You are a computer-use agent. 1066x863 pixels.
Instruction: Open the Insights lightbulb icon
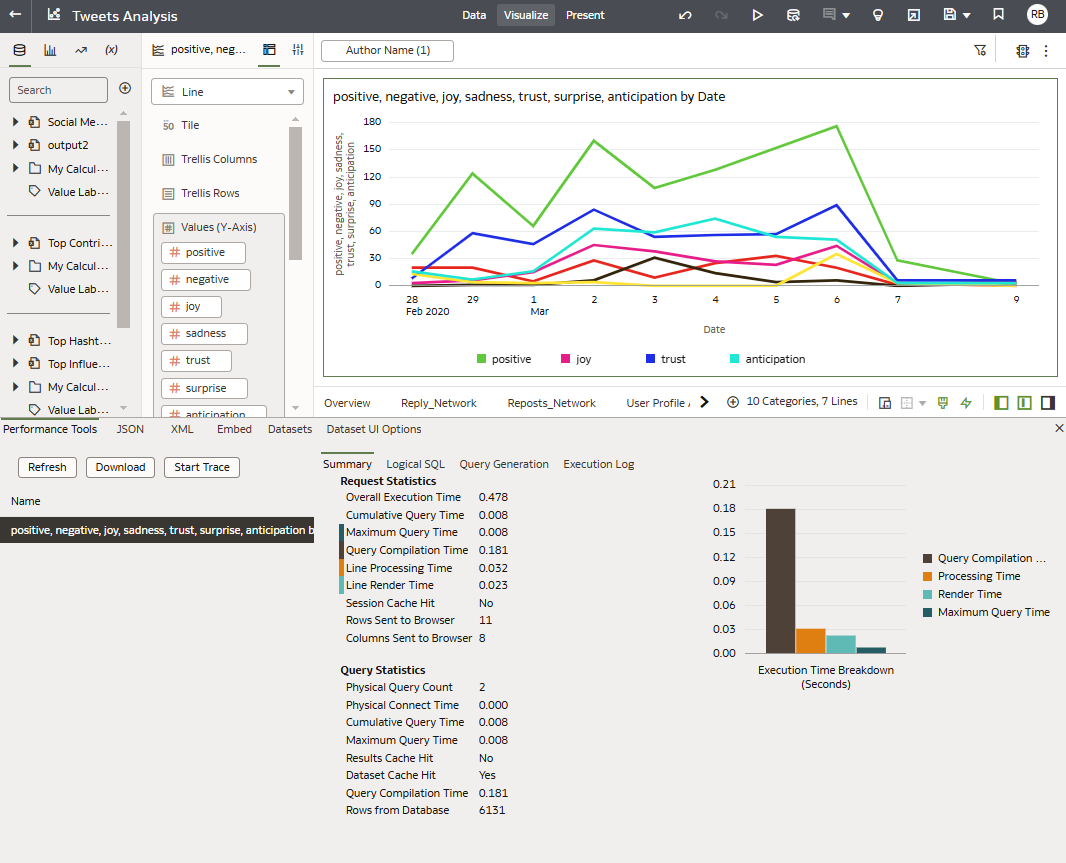pyautogui.click(x=878, y=15)
